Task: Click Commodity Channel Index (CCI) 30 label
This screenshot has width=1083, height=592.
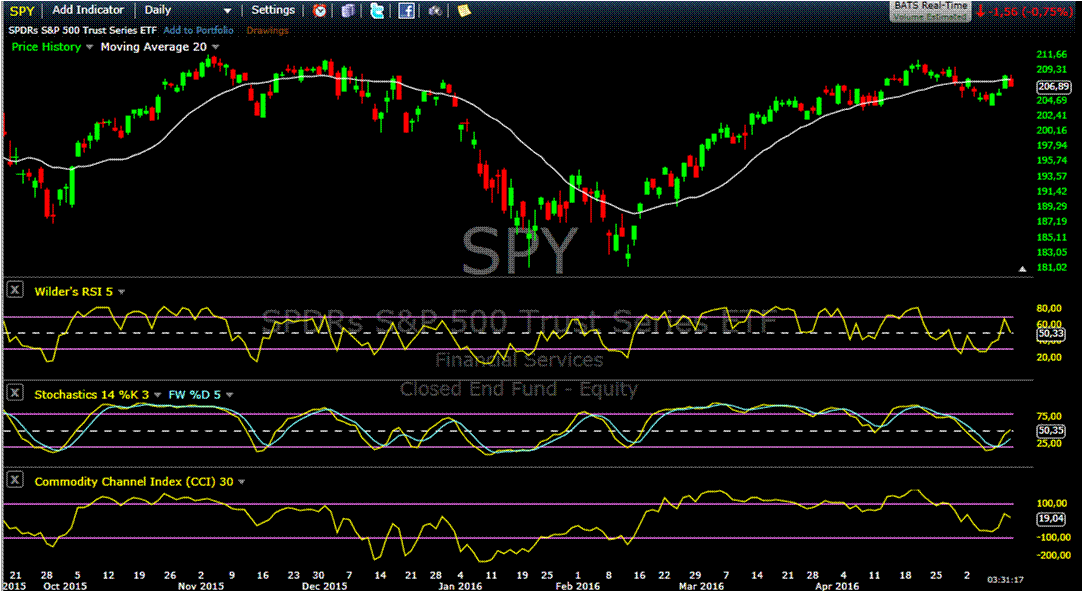Action: [x=133, y=481]
